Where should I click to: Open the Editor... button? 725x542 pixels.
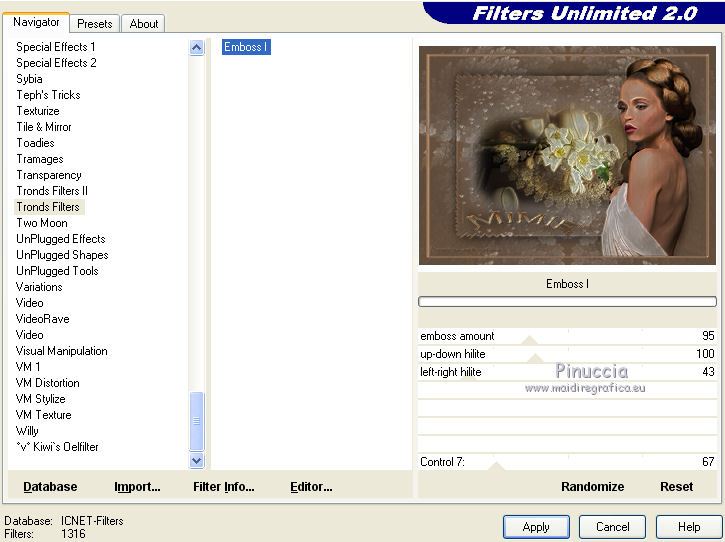(311, 487)
